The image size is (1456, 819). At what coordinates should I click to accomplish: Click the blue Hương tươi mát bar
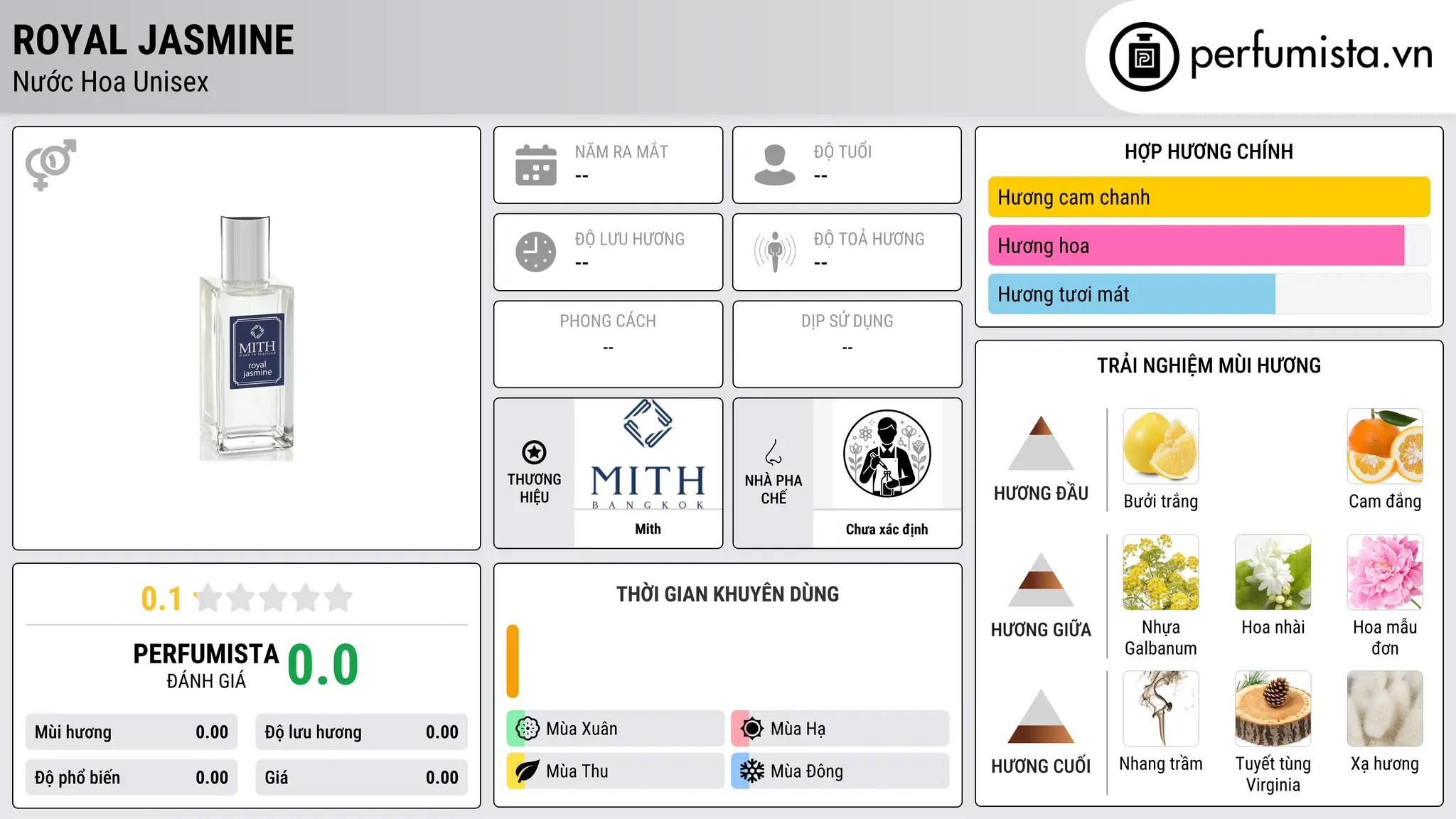point(1132,294)
